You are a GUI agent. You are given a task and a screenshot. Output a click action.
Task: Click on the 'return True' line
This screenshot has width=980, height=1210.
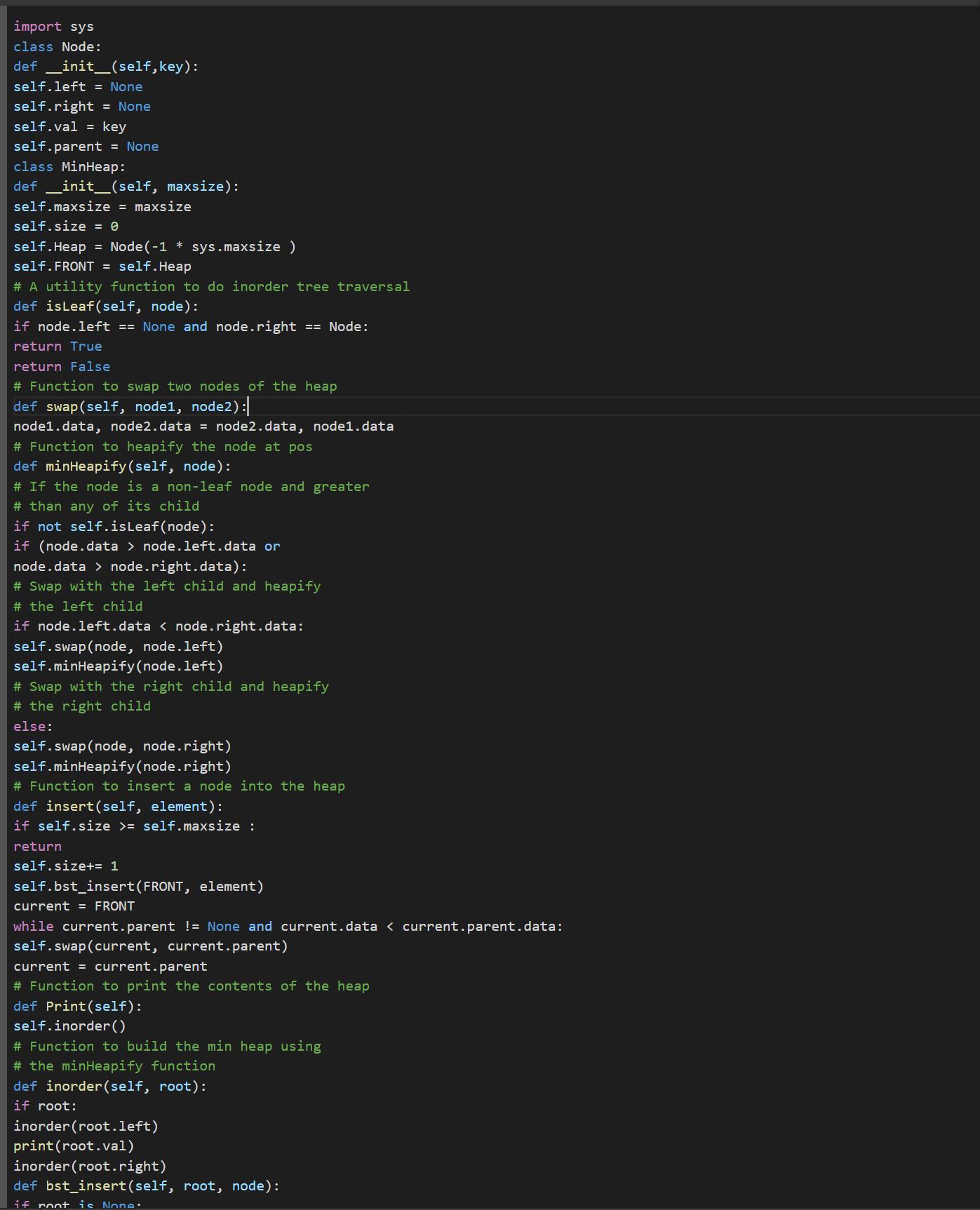click(x=58, y=347)
